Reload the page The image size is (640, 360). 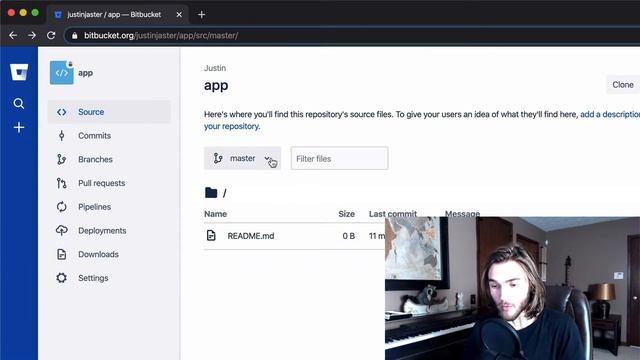[51, 36]
